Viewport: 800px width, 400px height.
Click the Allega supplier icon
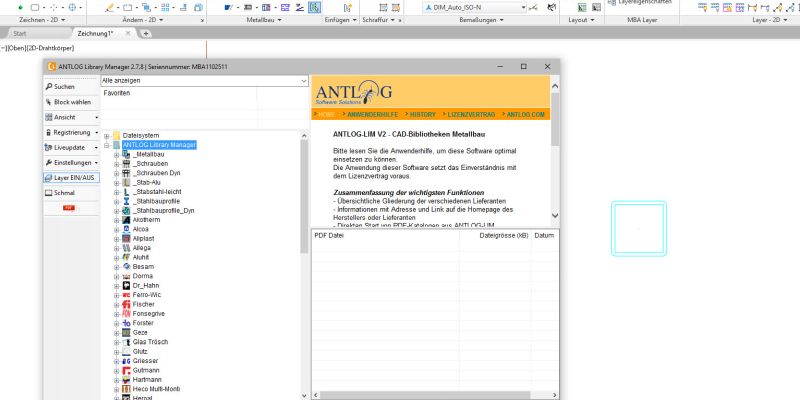(x=126, y=248)
